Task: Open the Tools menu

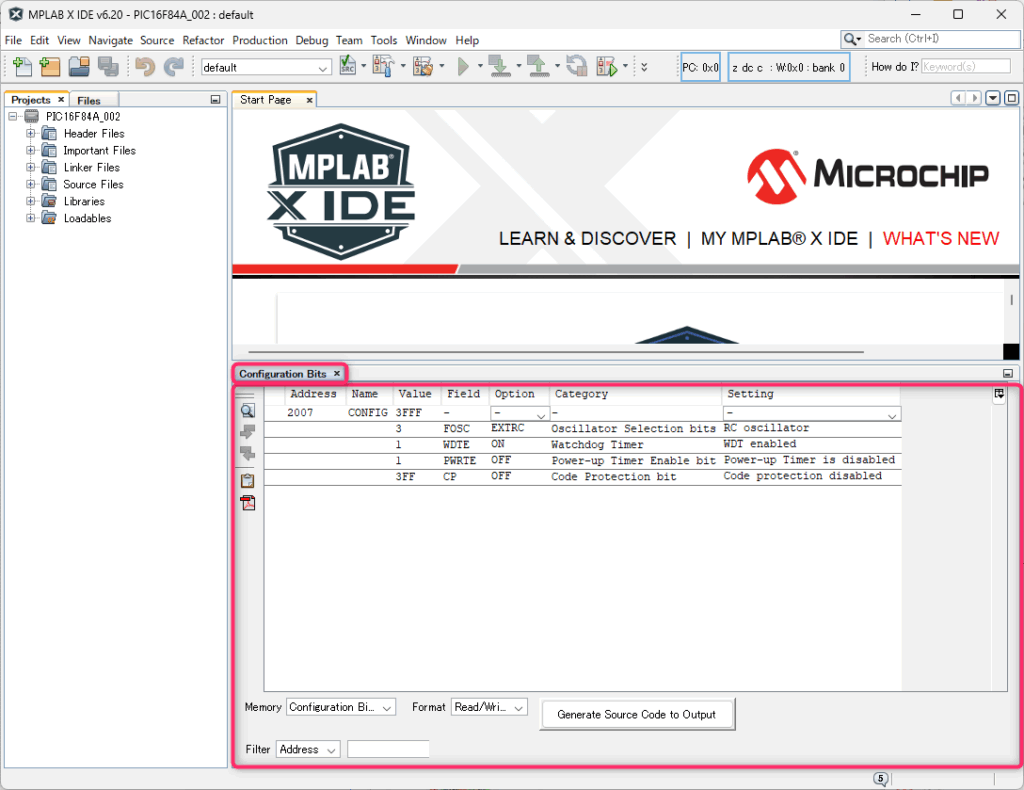Action: 384,40
